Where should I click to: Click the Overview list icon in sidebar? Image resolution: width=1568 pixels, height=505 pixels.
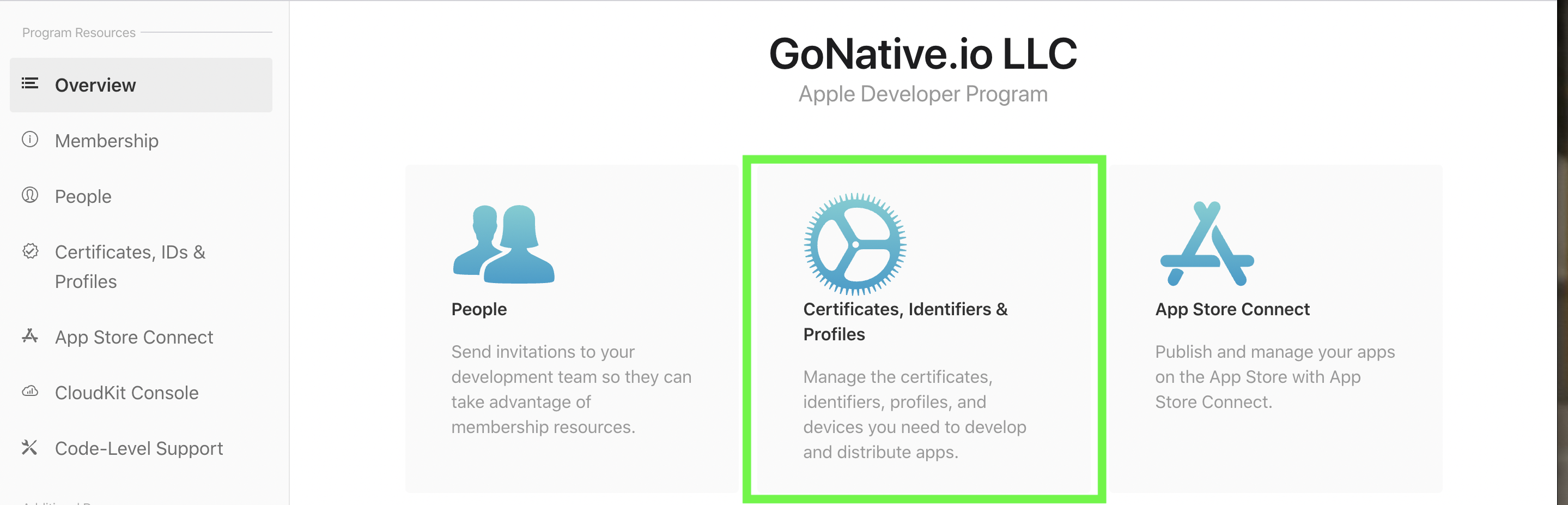(x=30, y=83)
